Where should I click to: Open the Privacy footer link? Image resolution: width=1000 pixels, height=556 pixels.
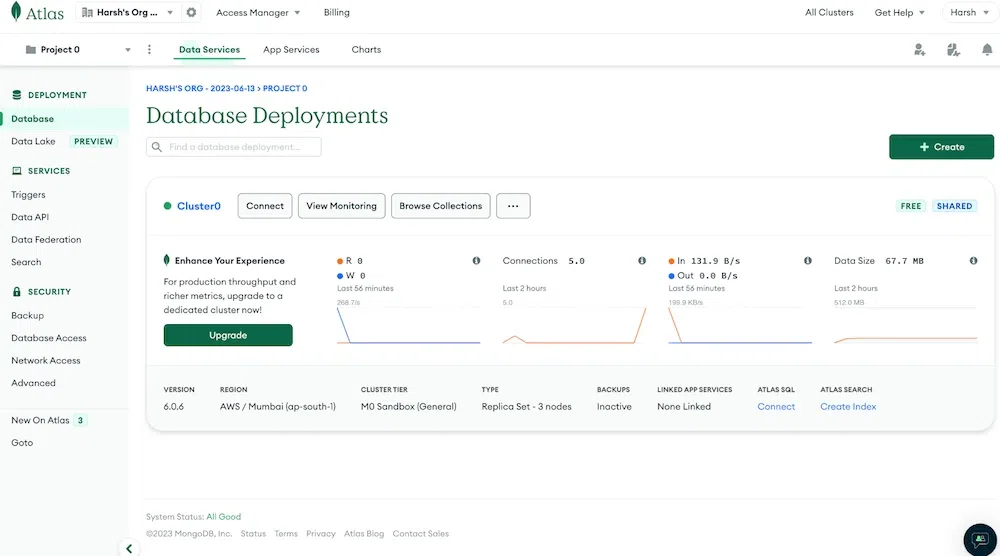(x=321, y=534)
